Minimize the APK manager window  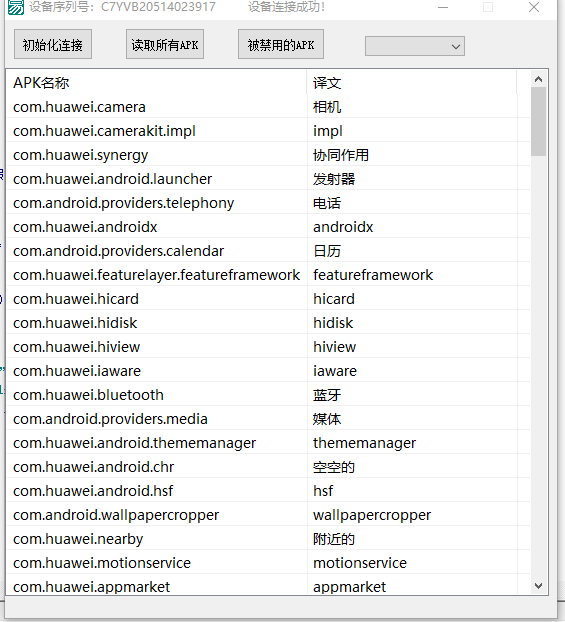443,7
